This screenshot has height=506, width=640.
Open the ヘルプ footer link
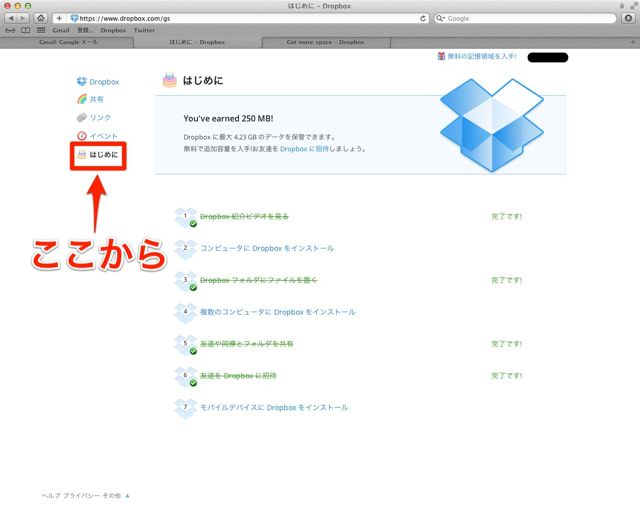(x=50, y=496)
